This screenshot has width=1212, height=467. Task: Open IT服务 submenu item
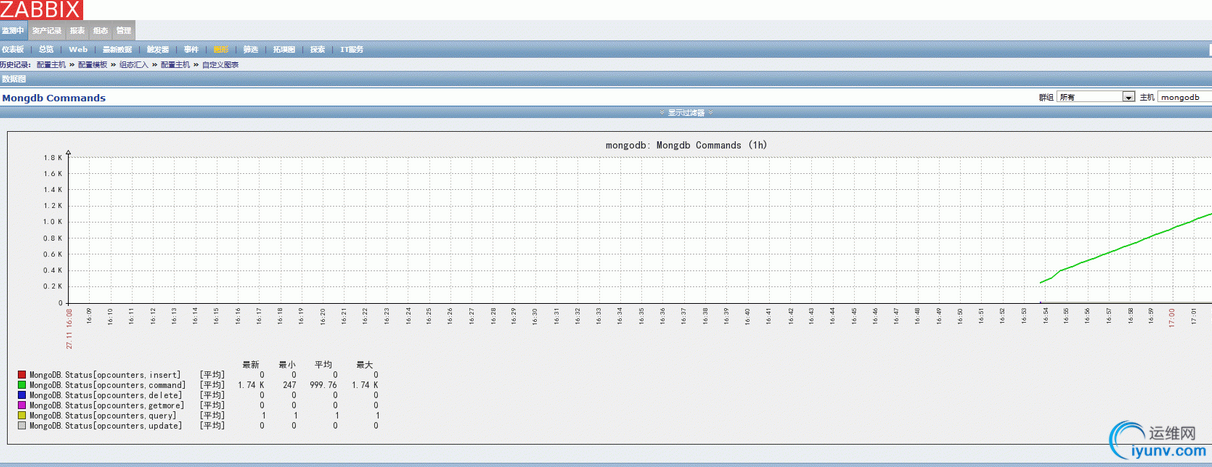(352, 49)
